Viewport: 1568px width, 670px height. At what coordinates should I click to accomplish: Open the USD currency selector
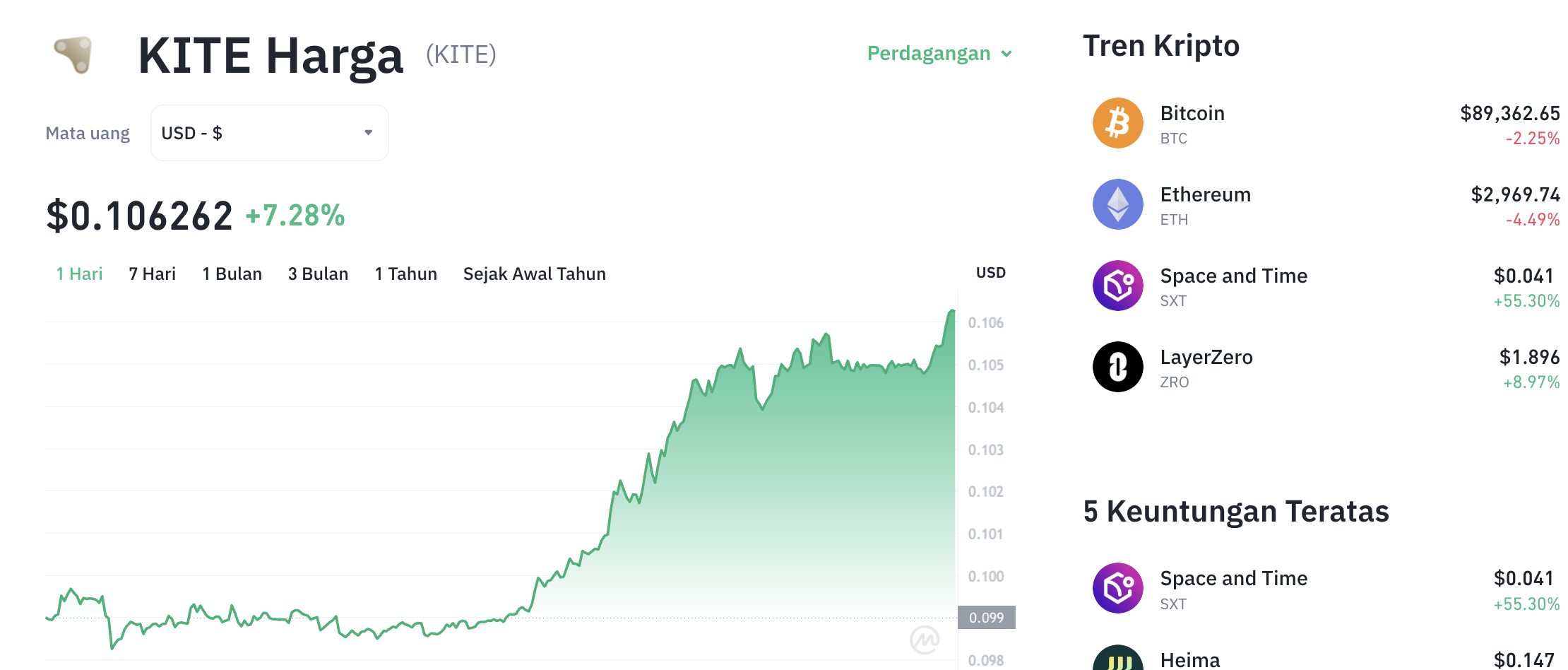pyautogui.click(x=268, y=133)
